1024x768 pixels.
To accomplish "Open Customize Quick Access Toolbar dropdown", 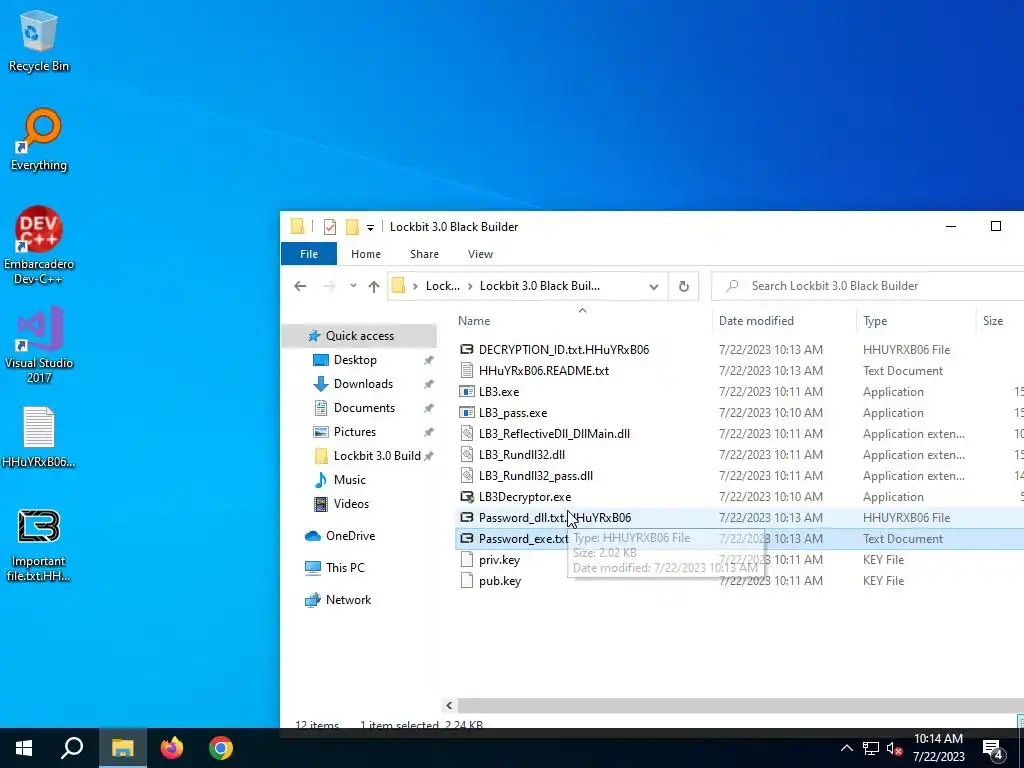I will 370,227.
